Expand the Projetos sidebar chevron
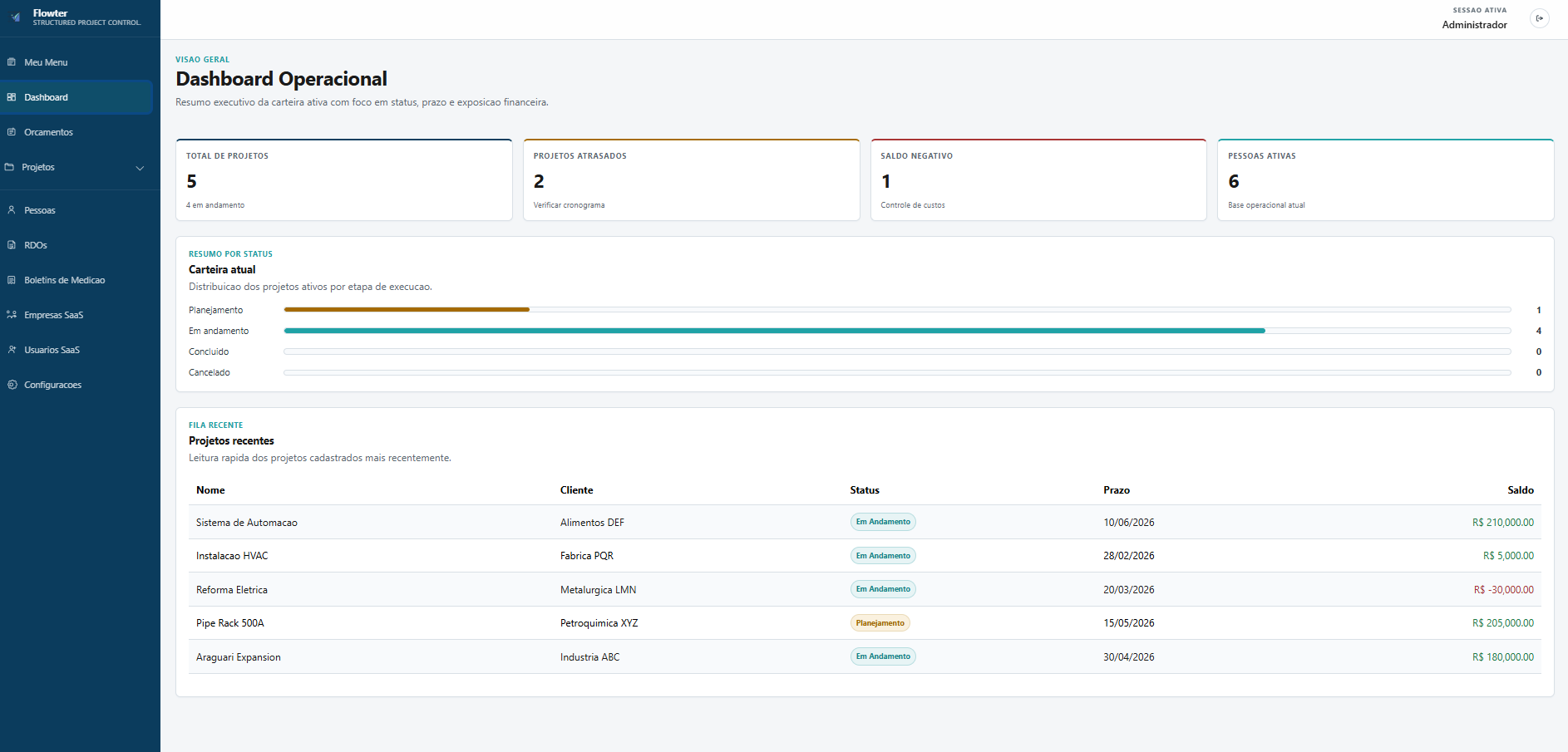Viewport: 1568px width, 752px height. click(x=140, y=168)
